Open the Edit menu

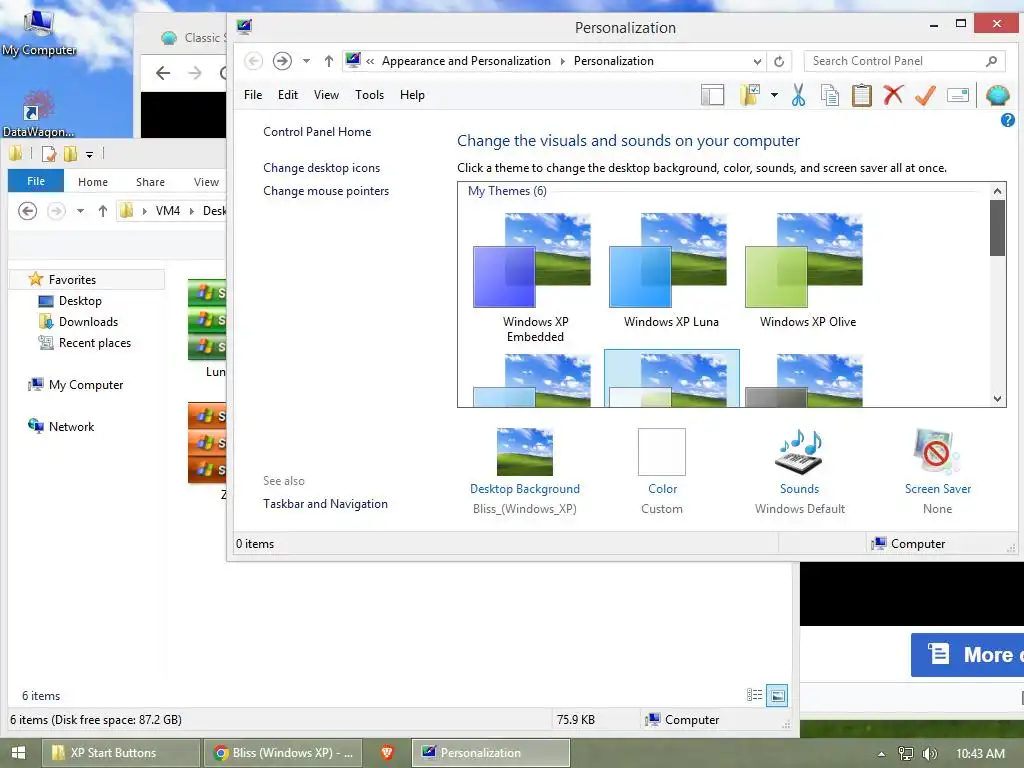point(287,95)
